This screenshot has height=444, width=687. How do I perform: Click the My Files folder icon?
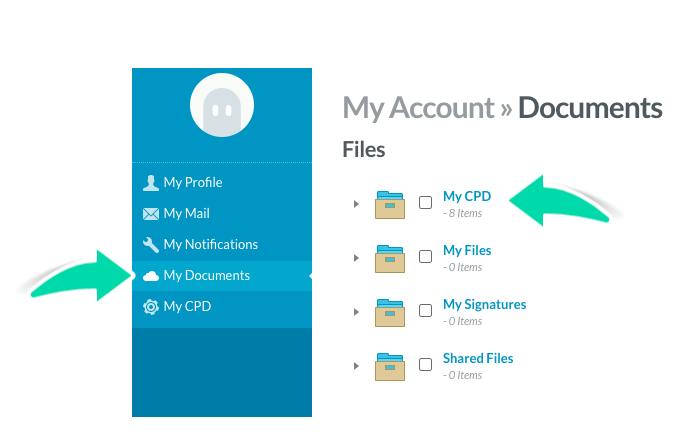390,259
